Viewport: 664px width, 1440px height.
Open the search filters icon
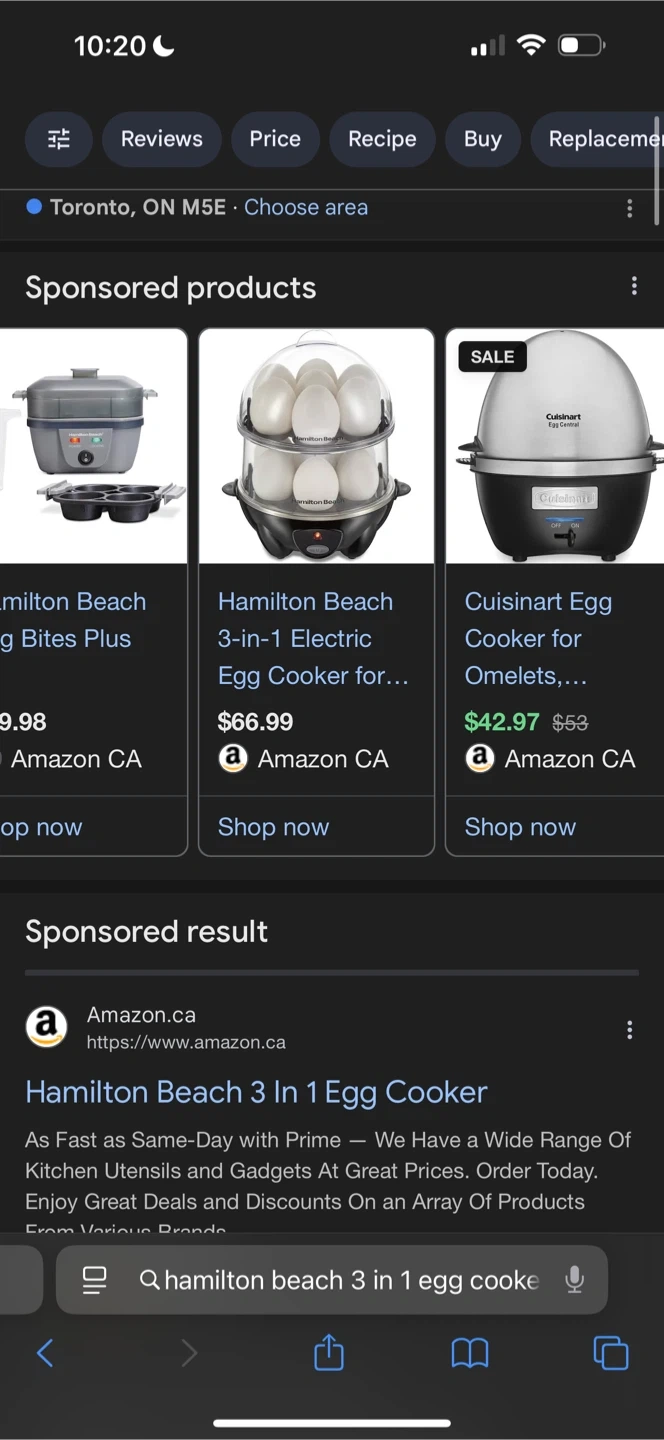coord(59,139)
